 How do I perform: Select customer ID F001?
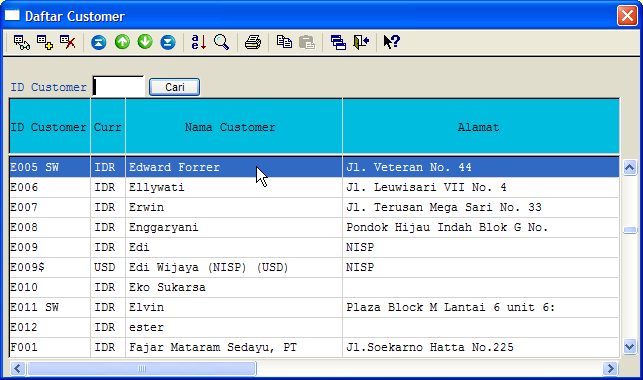tap(50, 348)
